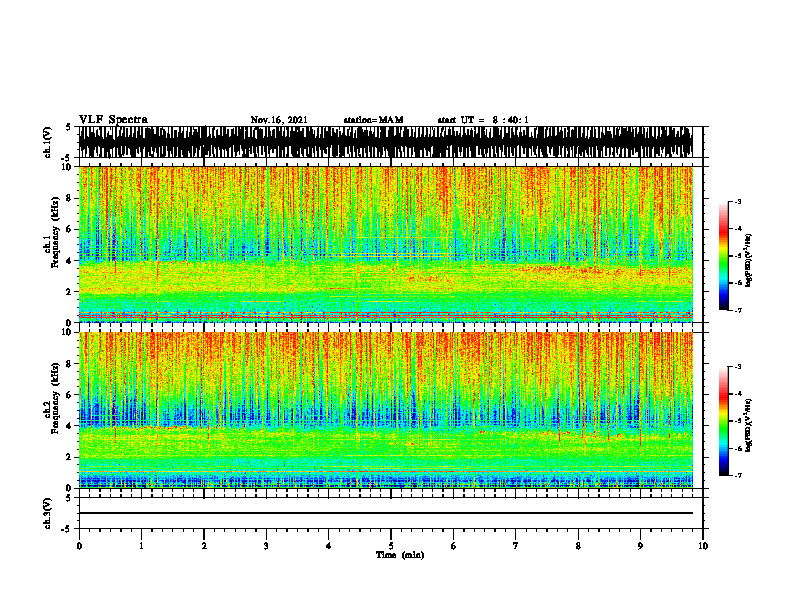The width and height of the screenshot is (792, 612).
Task: Click the ch.1 "Frequency (kHz)" axis label
Action: coord(55,233)
